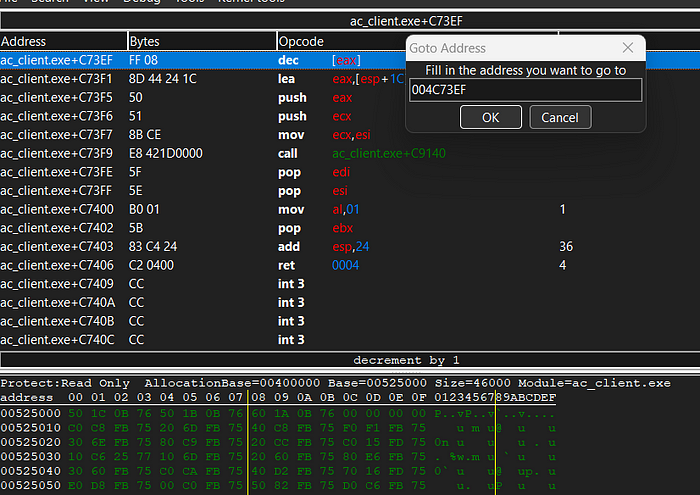Screen dimensions: 700x495
Task: Click the bytes FF 08 in highlighted row
Action: pyautogui.click(x=143, y=60)
